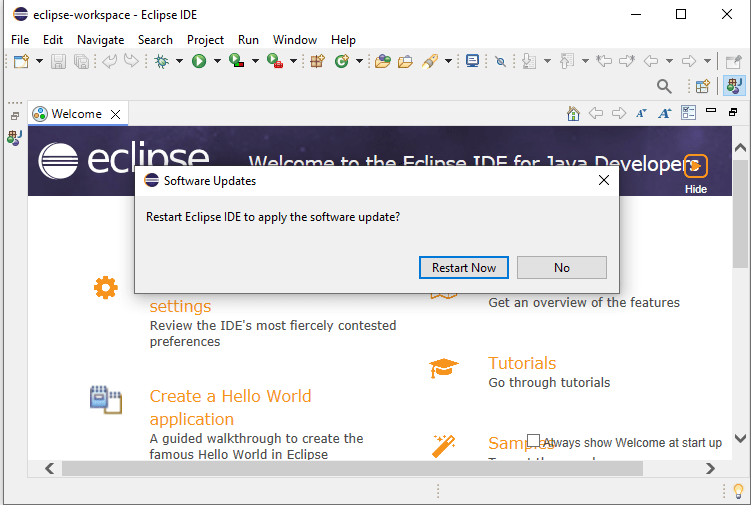
Task: Expand the Previous Annotation dropdown arrow
Action: [585, 61]
